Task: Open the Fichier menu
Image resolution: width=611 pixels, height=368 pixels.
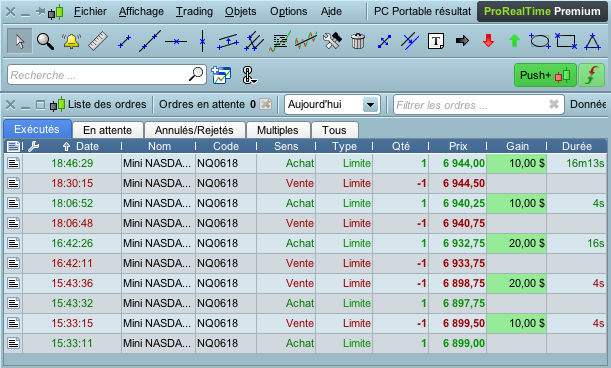Action: click(90, 11)
